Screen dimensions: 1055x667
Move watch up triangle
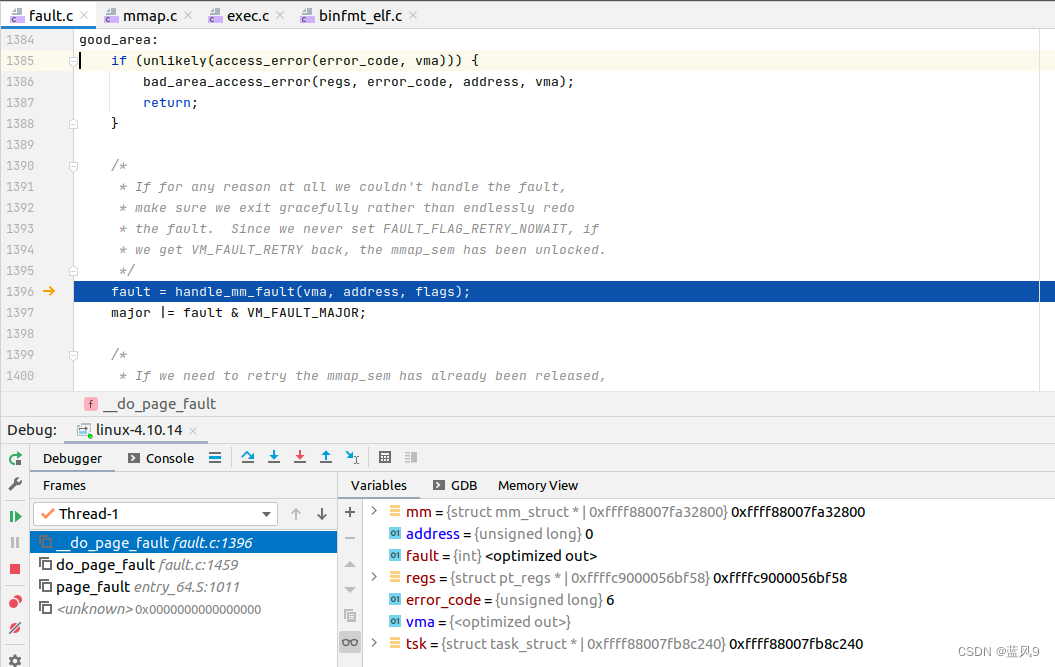tap(350, 564)
